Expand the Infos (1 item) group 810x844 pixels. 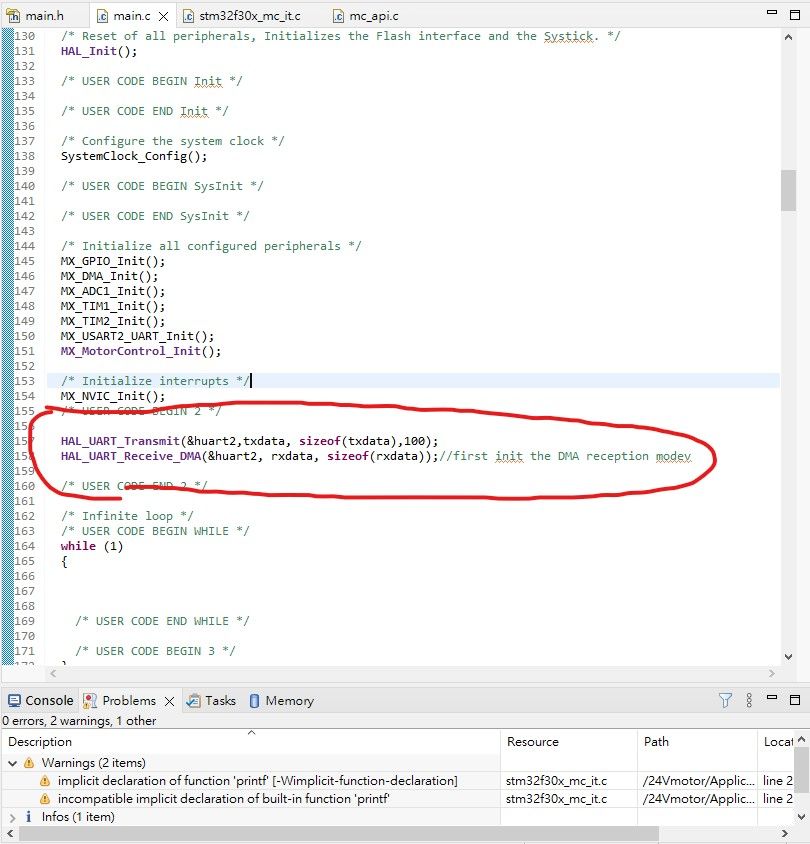click(x=12, y=817)
